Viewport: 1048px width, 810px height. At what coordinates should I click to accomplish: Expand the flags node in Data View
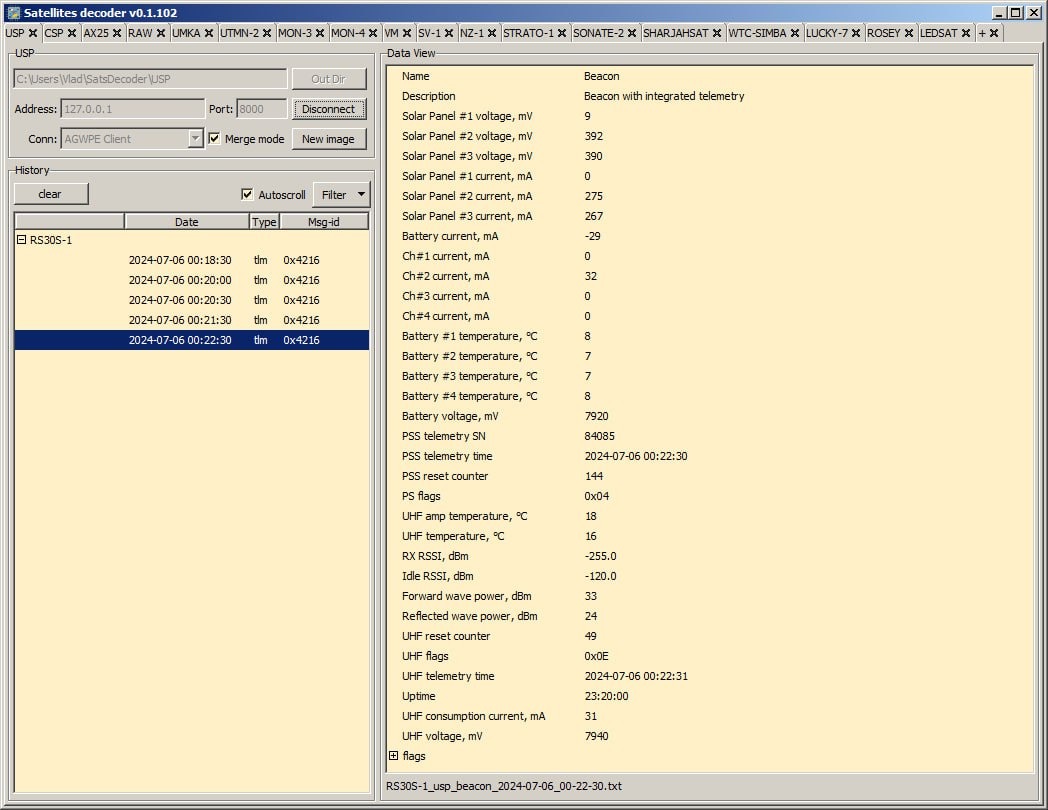393,756
